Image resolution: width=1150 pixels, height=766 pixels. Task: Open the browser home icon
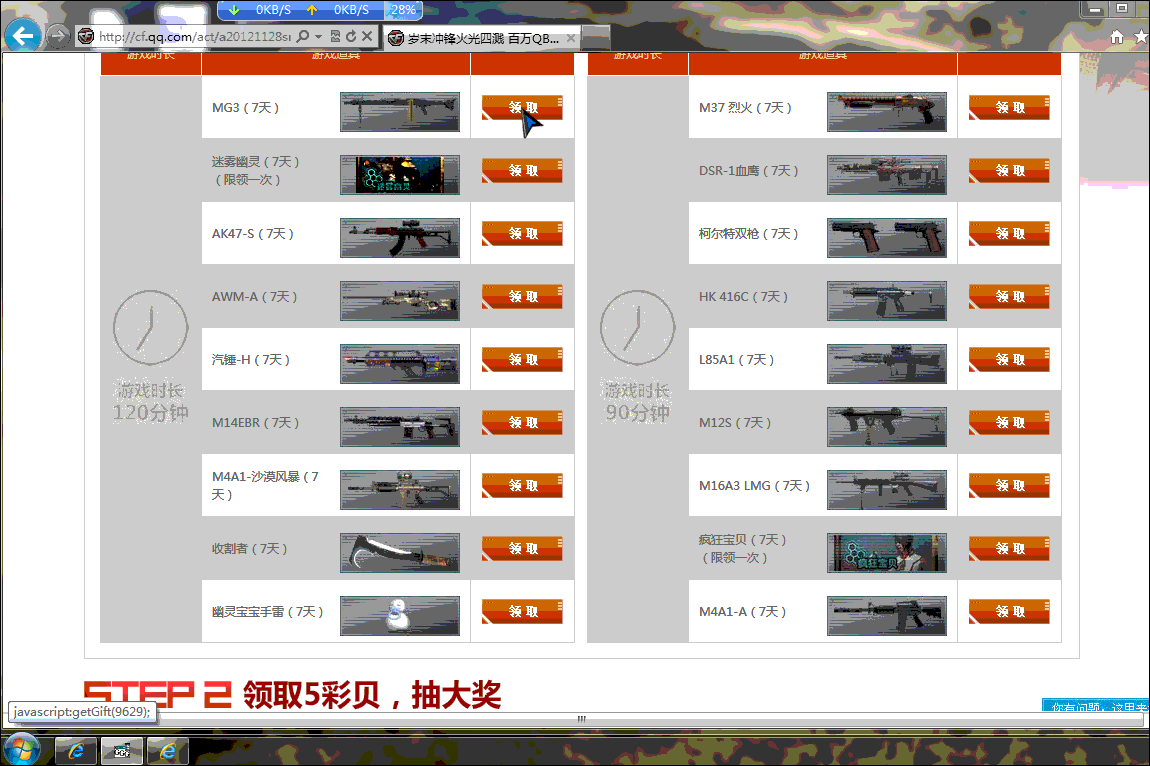point(1116,37)
